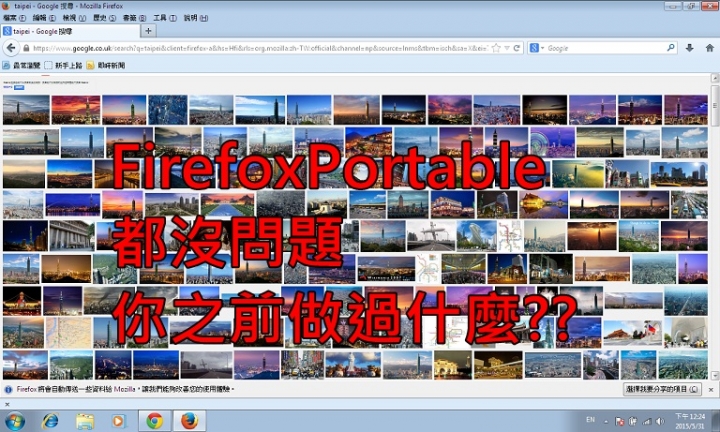Open the Downloads arrow button
The image size is (720, 432).
[689, 48]
